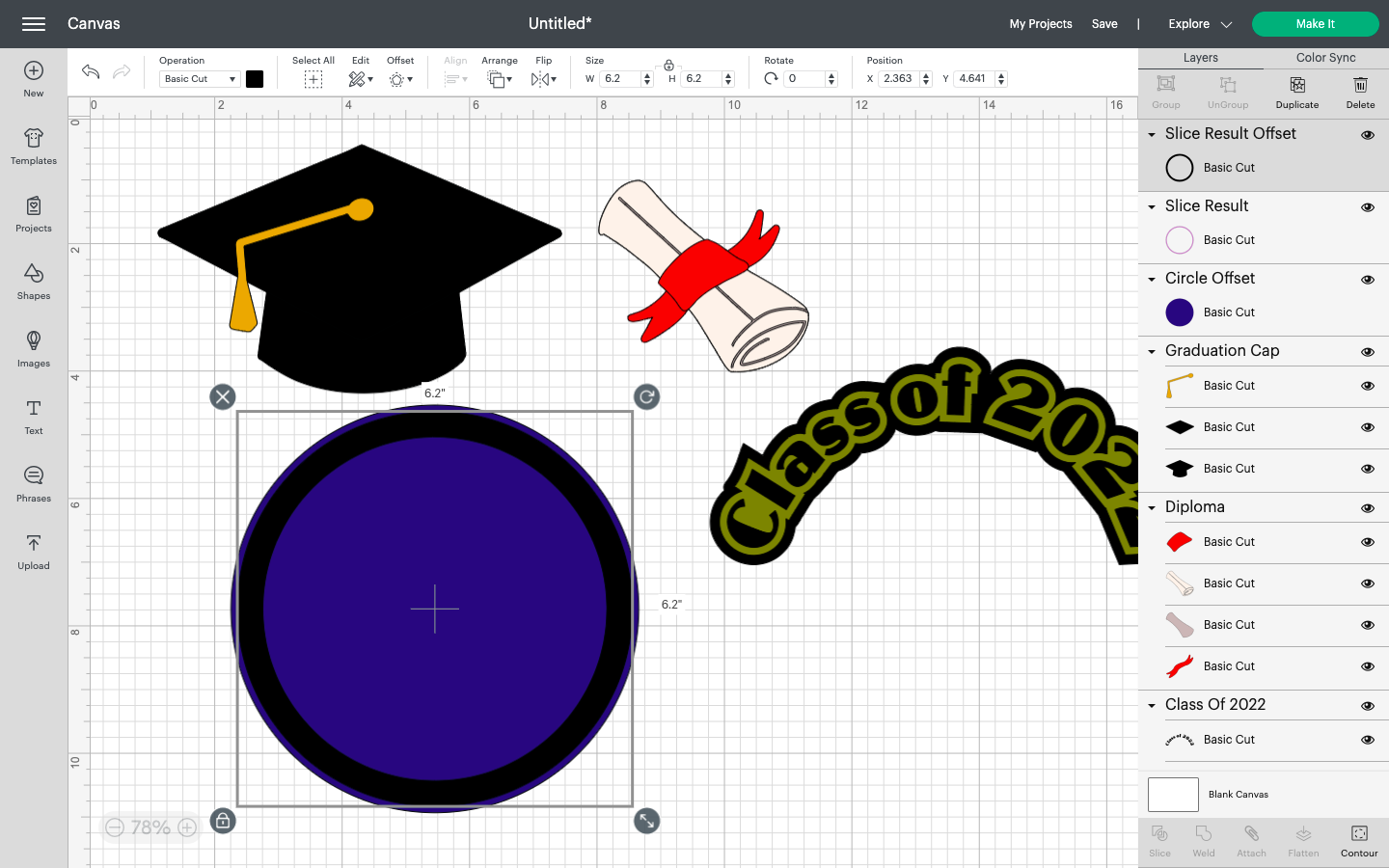
Task: Open the Templates panel
Action: (x=34, y=146)
